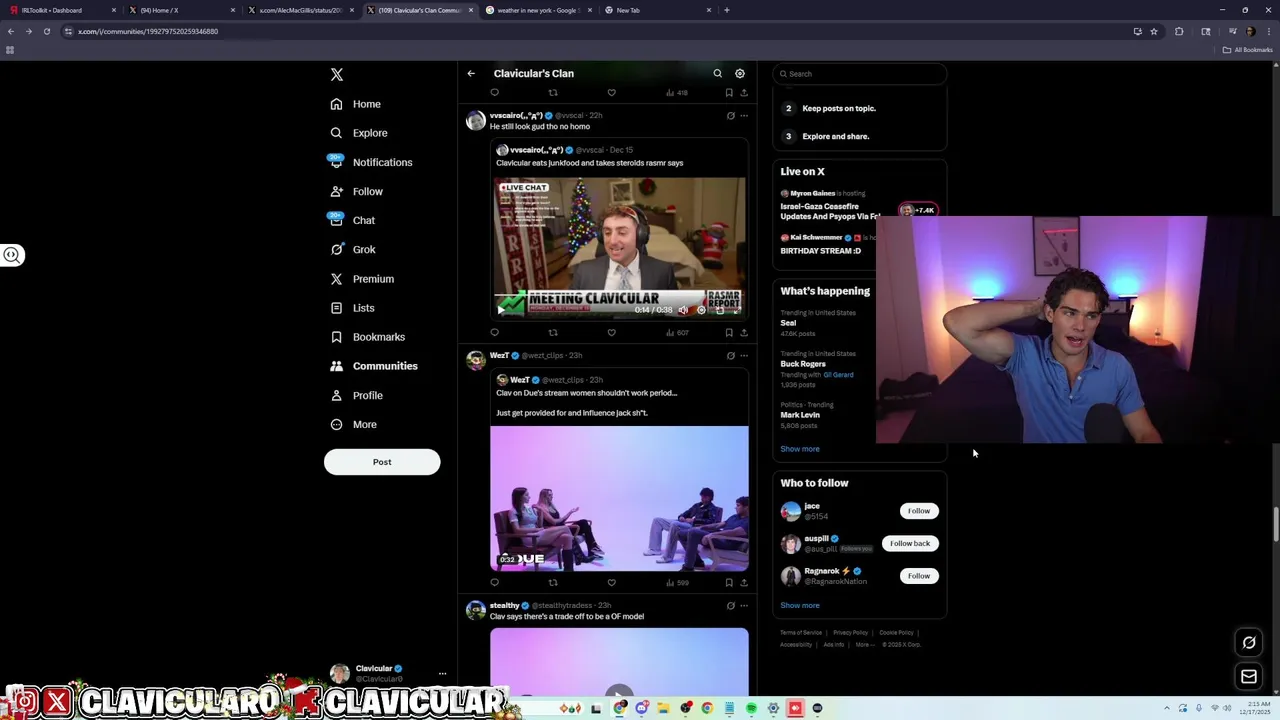Open the floating Grok button

1248,643
